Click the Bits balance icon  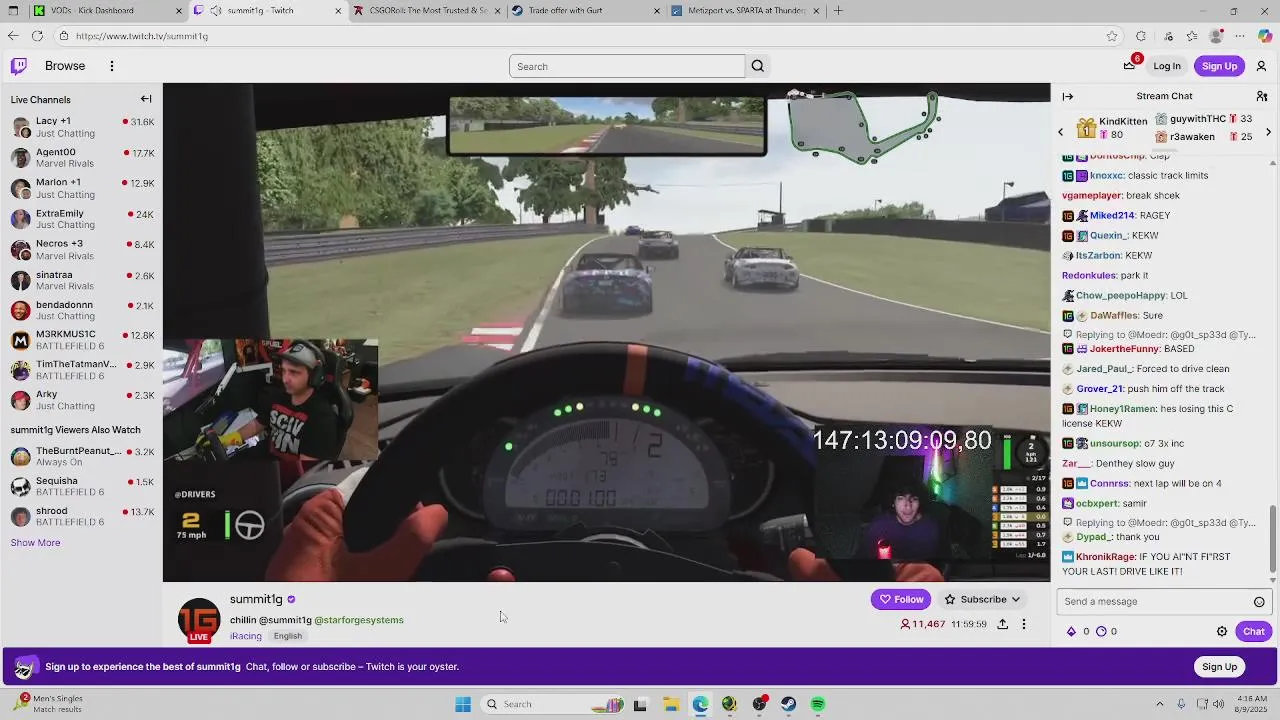pos(1072,632)
